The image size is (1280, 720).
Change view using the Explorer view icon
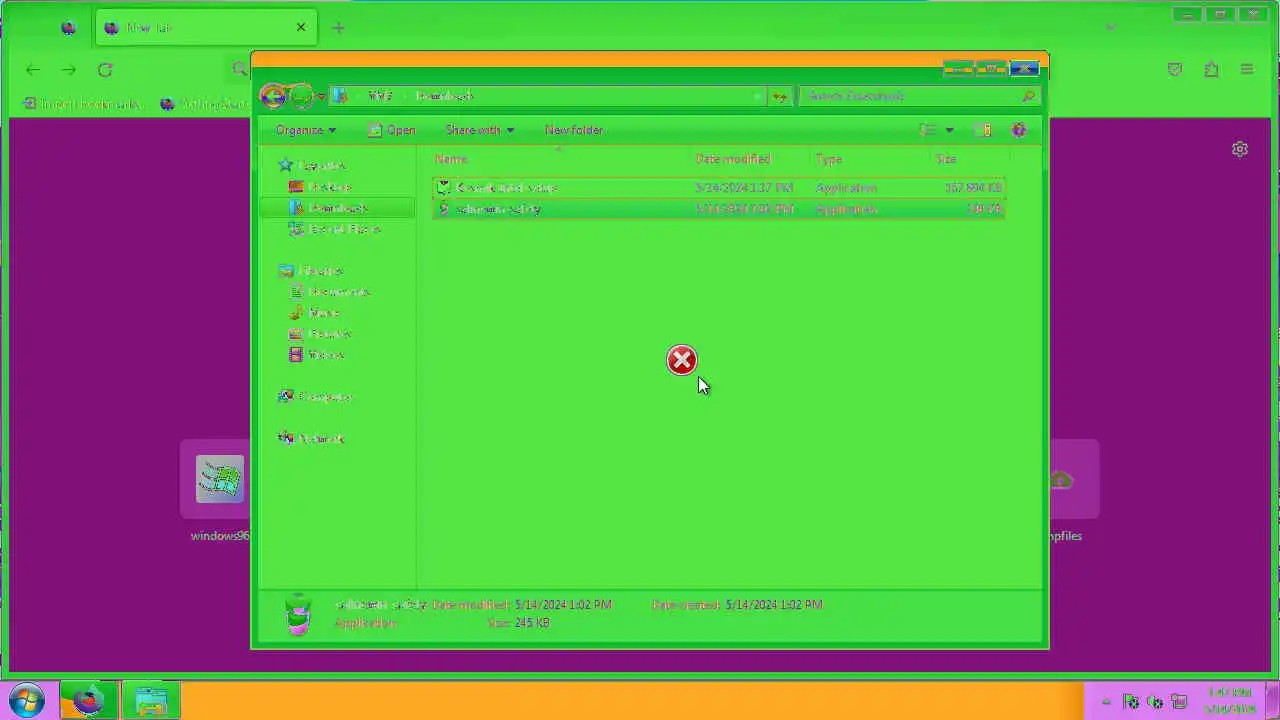(x=928, y=130)
